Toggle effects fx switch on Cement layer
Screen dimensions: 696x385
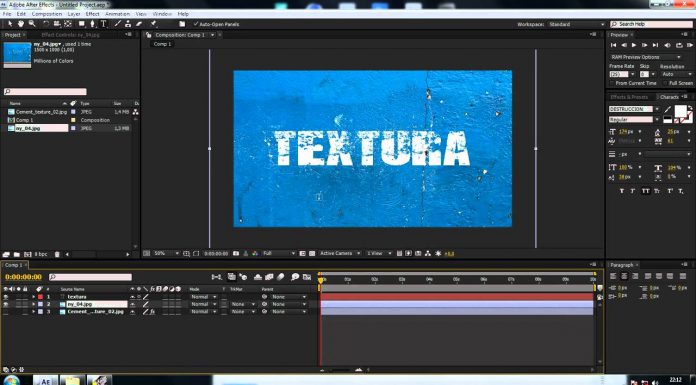[152, 312]
